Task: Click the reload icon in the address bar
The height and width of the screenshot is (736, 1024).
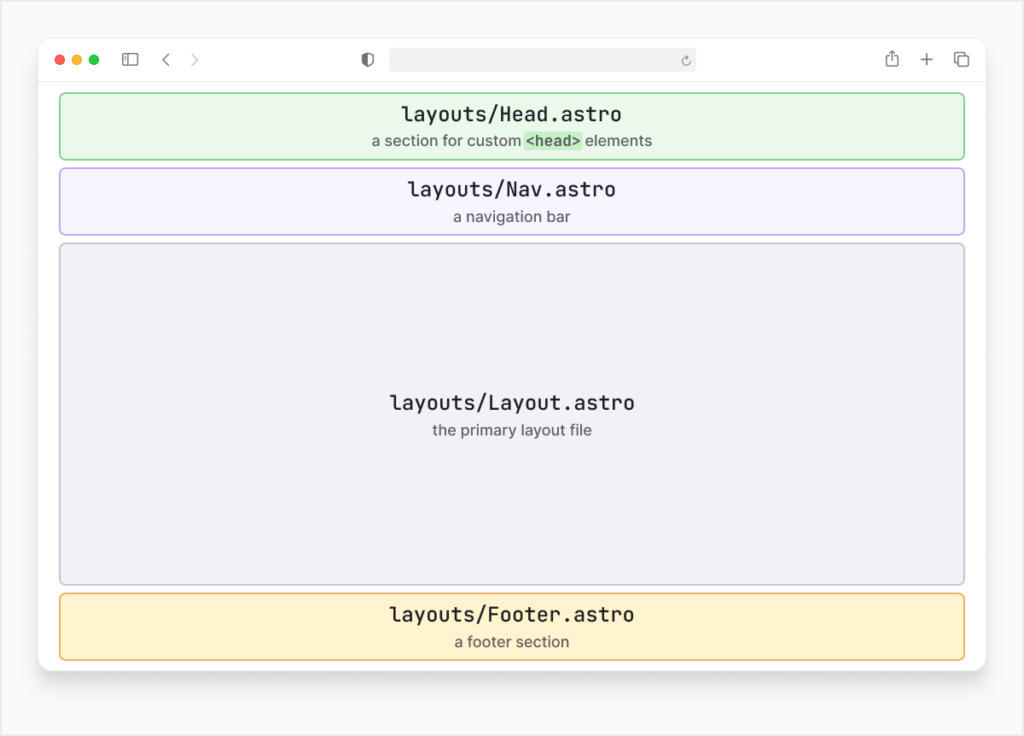Action: (x=685, y=60)
